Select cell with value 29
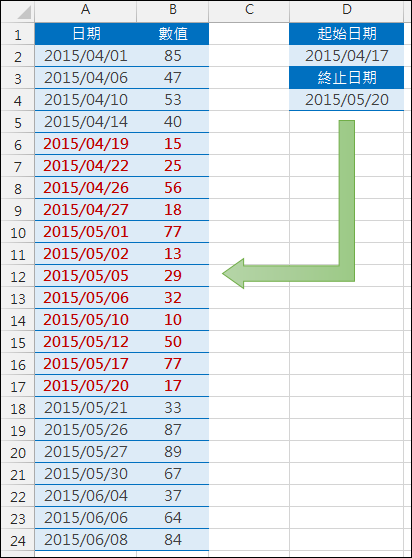The width and height of the screenshot is (412, 558). point(173,276)
